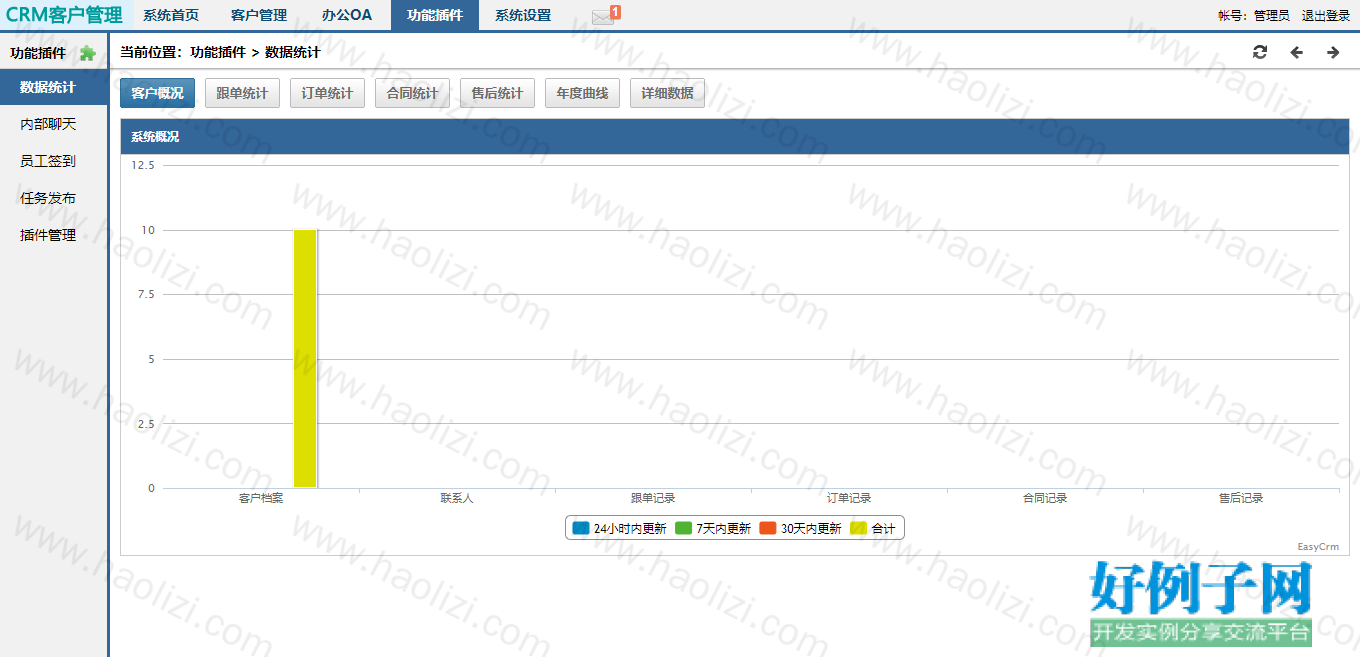The width and height of the screenshot is (1360, 657).
Task: Click the EasyCrm chart credit link
Action: tap(1318, 546)
